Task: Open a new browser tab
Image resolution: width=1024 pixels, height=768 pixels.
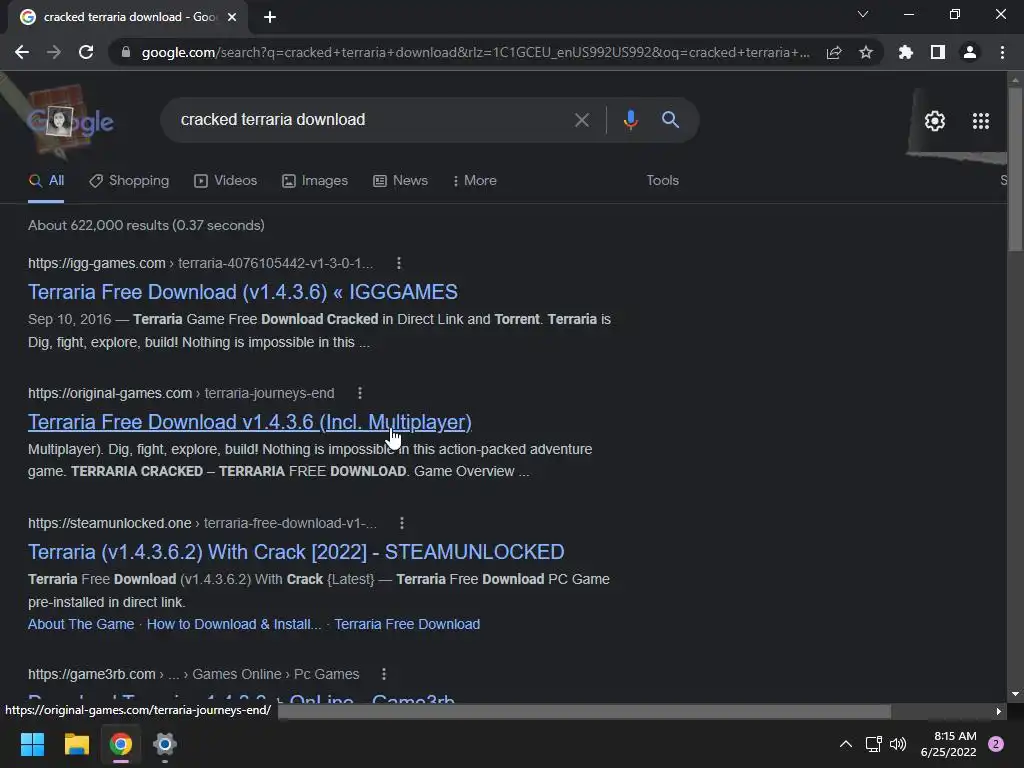Action: coord(270,17)
